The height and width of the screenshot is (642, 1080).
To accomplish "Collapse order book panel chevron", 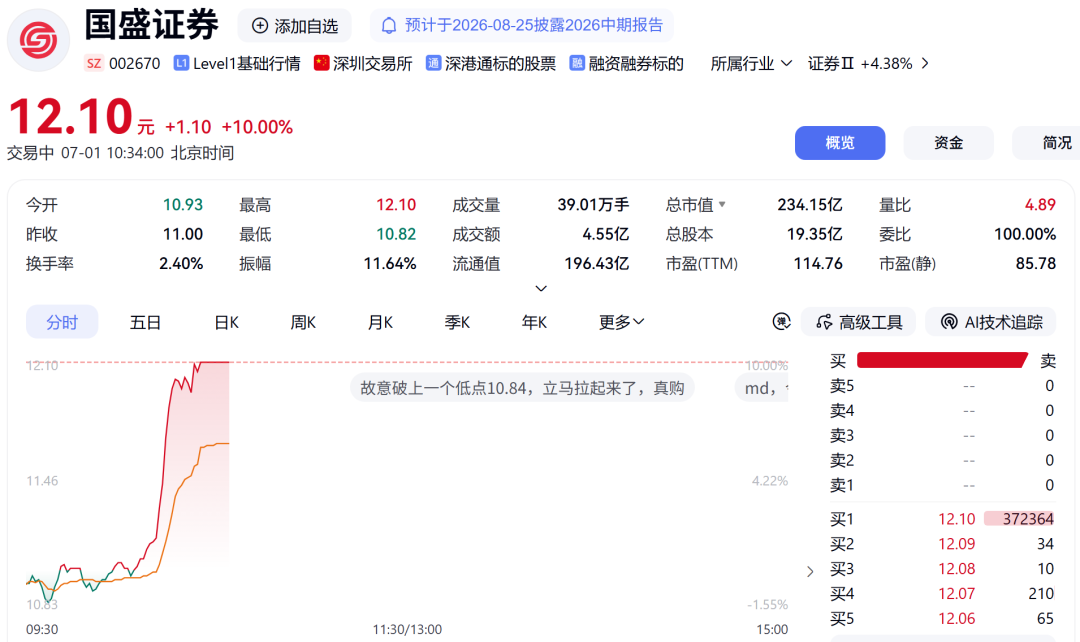I will (x=810, y=571).
